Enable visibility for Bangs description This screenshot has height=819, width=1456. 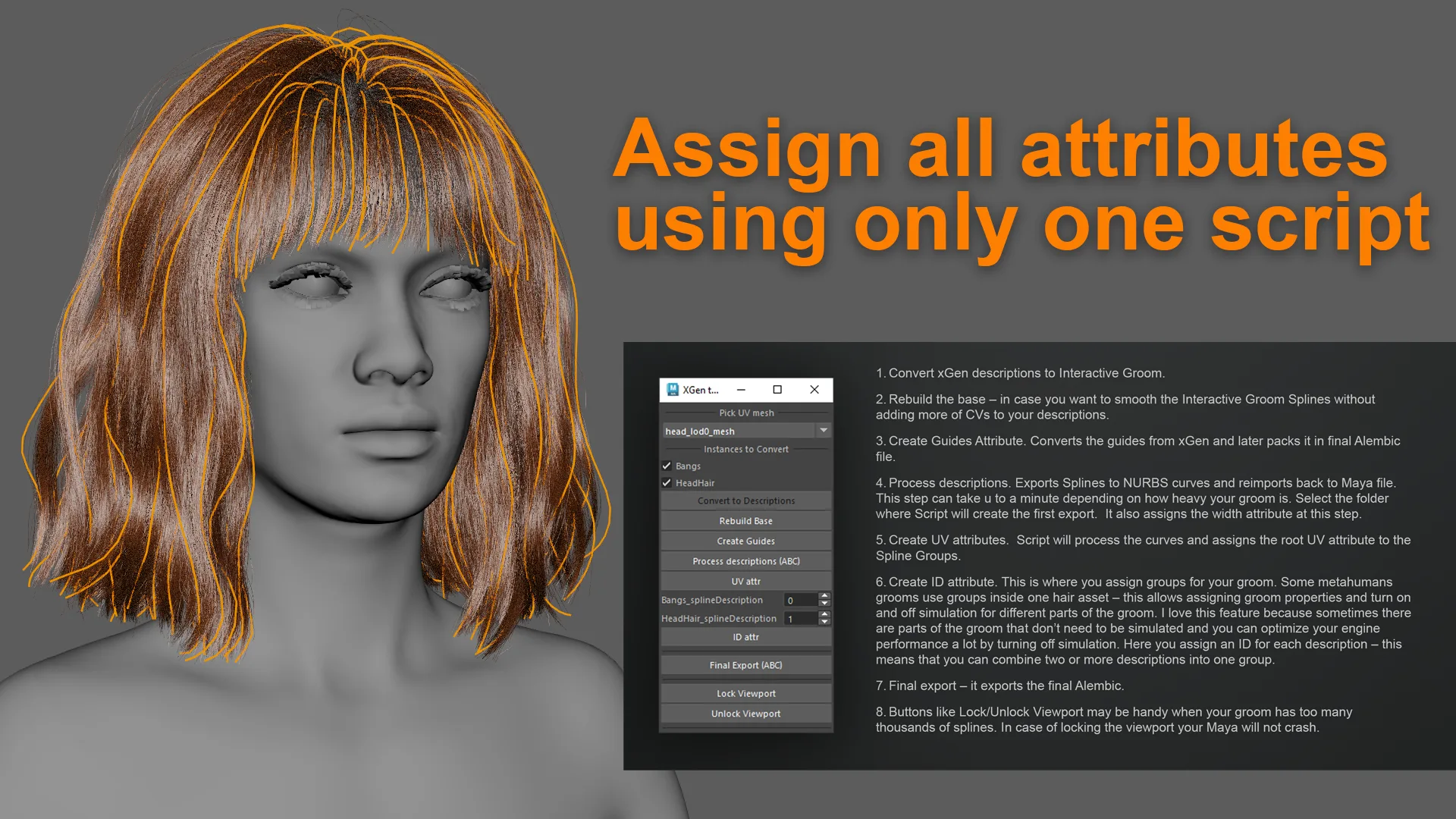(x=666, y=465)
